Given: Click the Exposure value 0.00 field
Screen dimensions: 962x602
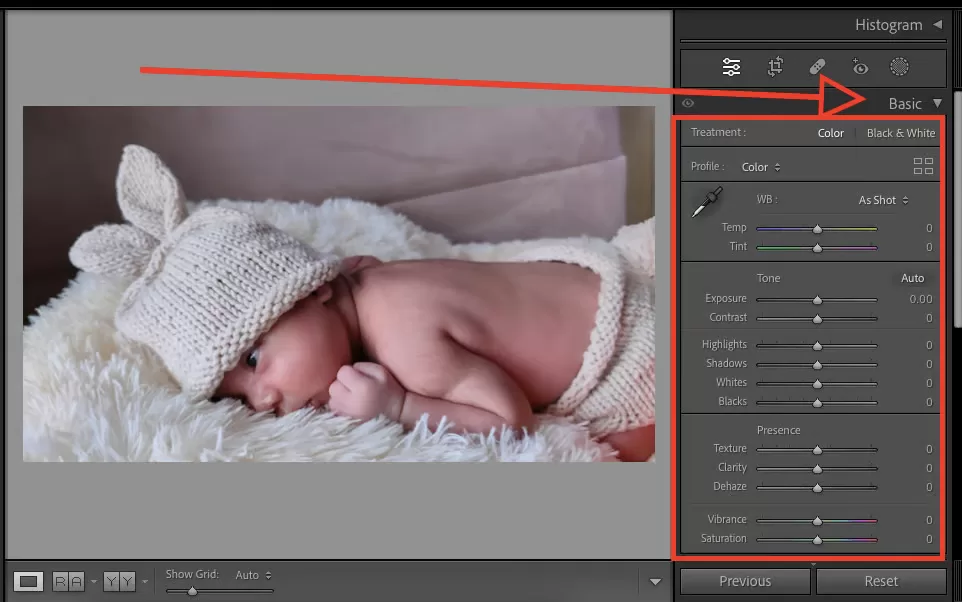Looking at the screenshot, I should click(920, 299).
